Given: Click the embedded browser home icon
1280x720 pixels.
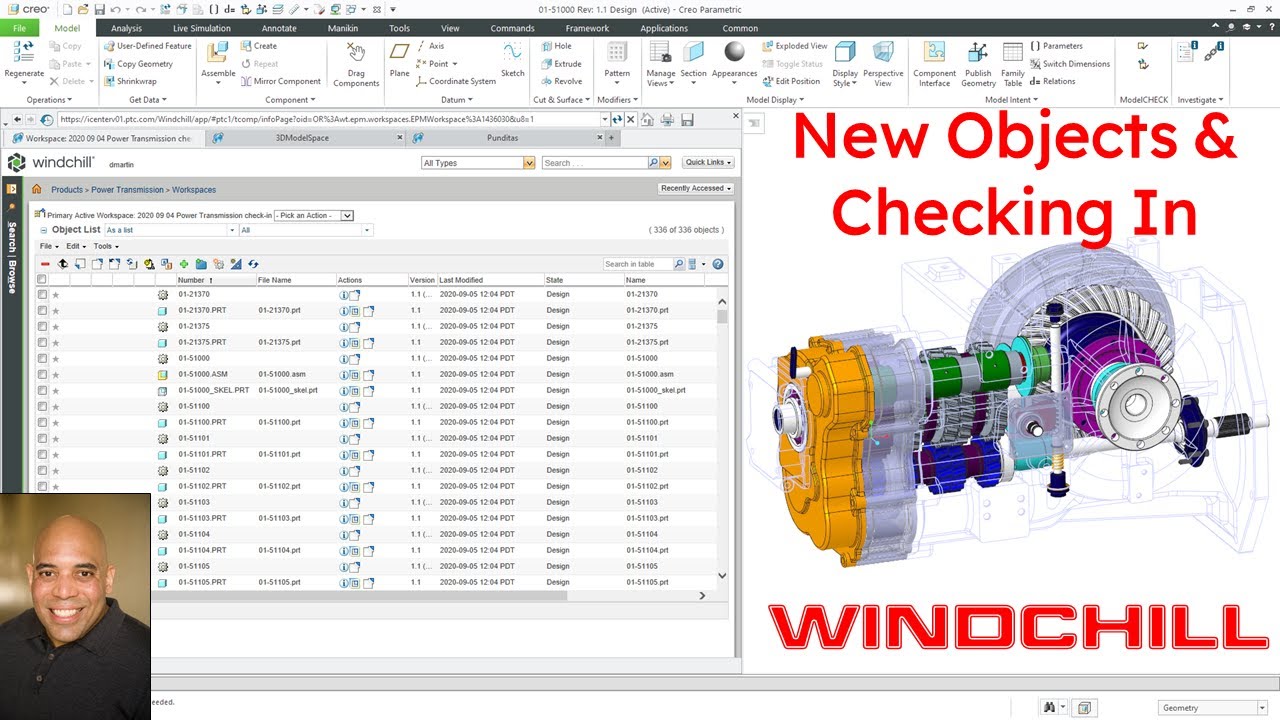Looking at the screenshot, I should pyautogui.click(x=647, y=120).
